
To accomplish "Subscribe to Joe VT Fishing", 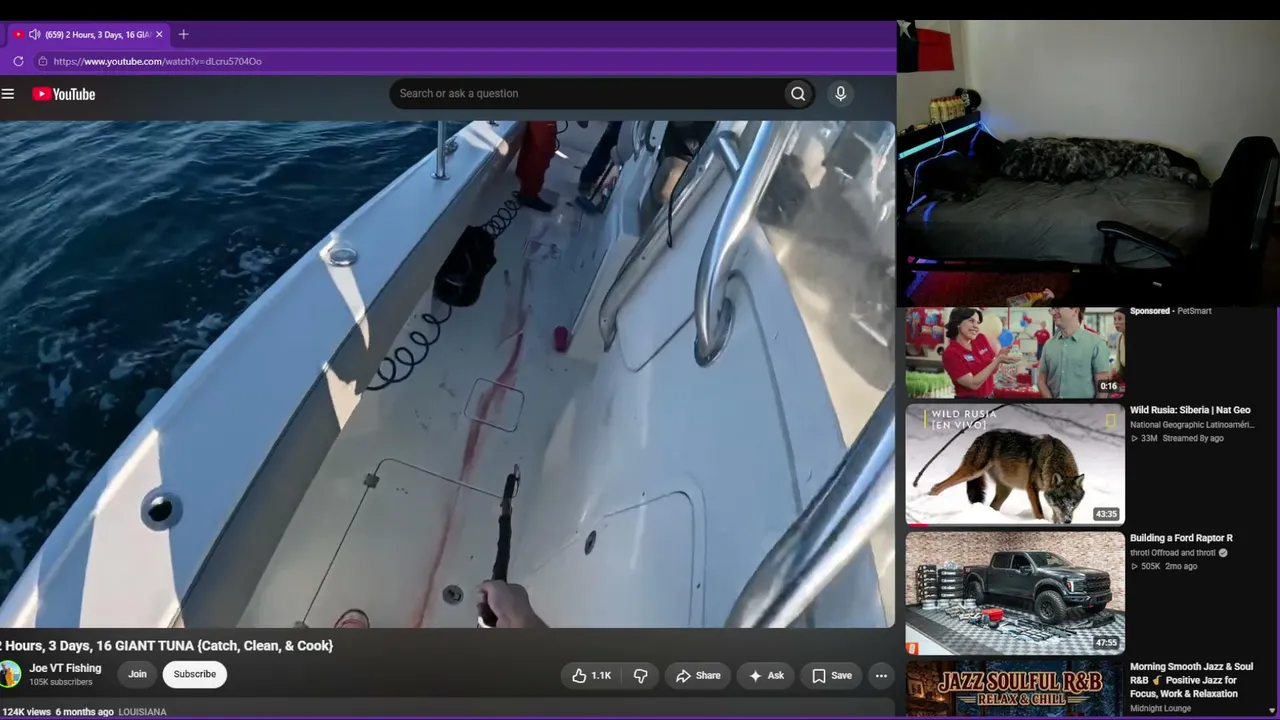I will coord(195,674).
